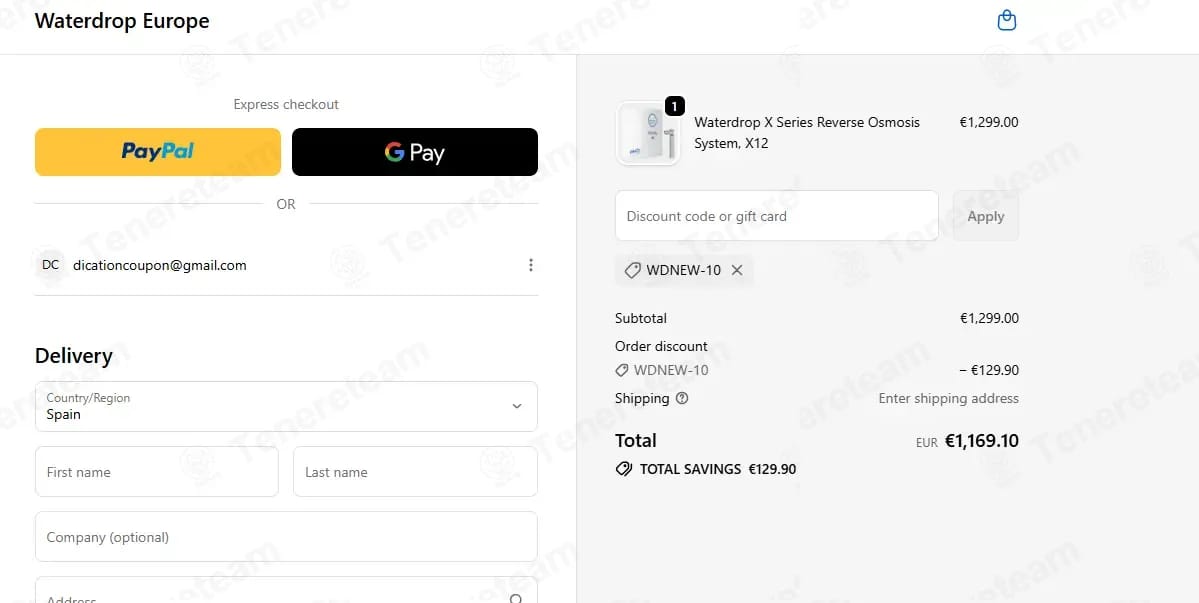
Task: Click the quantity badge on the product image
Action: click(674, 106)
